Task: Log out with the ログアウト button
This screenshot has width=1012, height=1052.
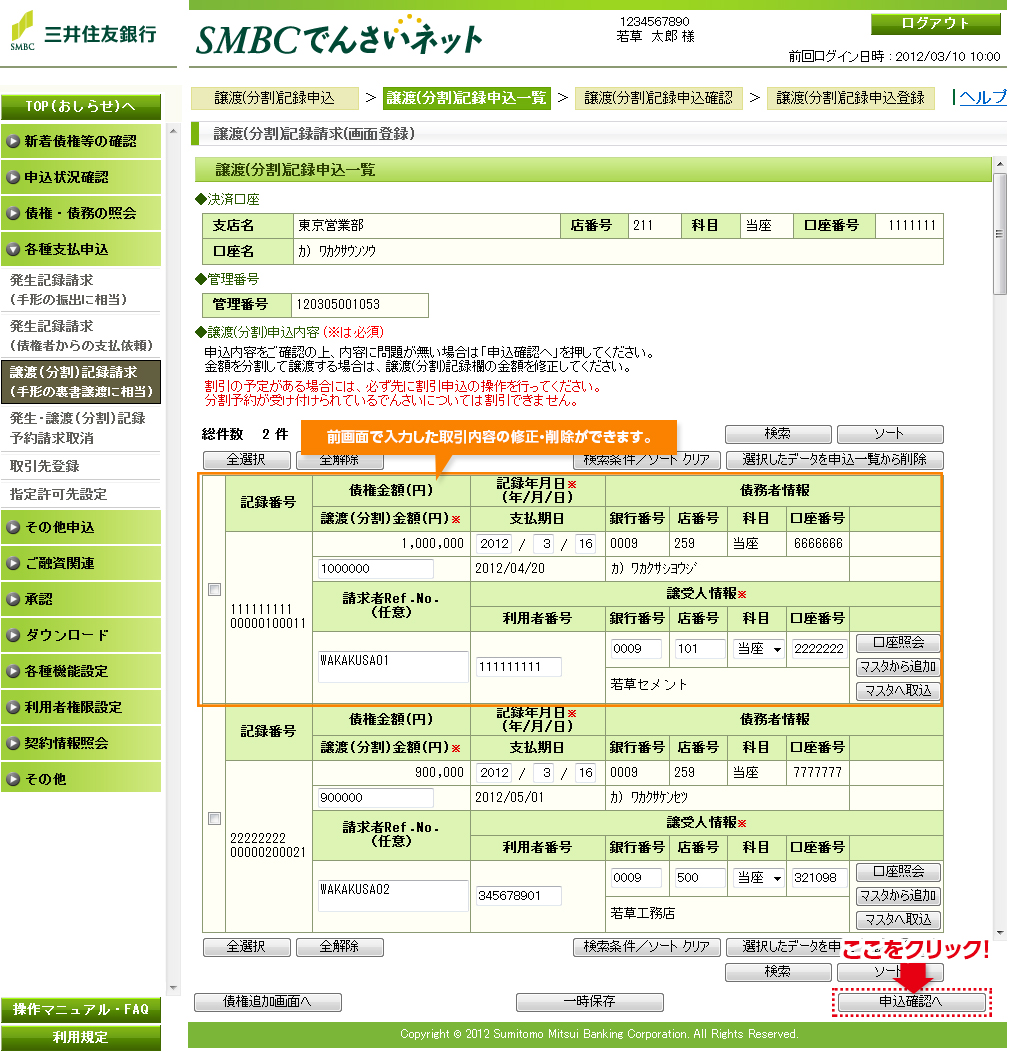Action: point(935,24)
